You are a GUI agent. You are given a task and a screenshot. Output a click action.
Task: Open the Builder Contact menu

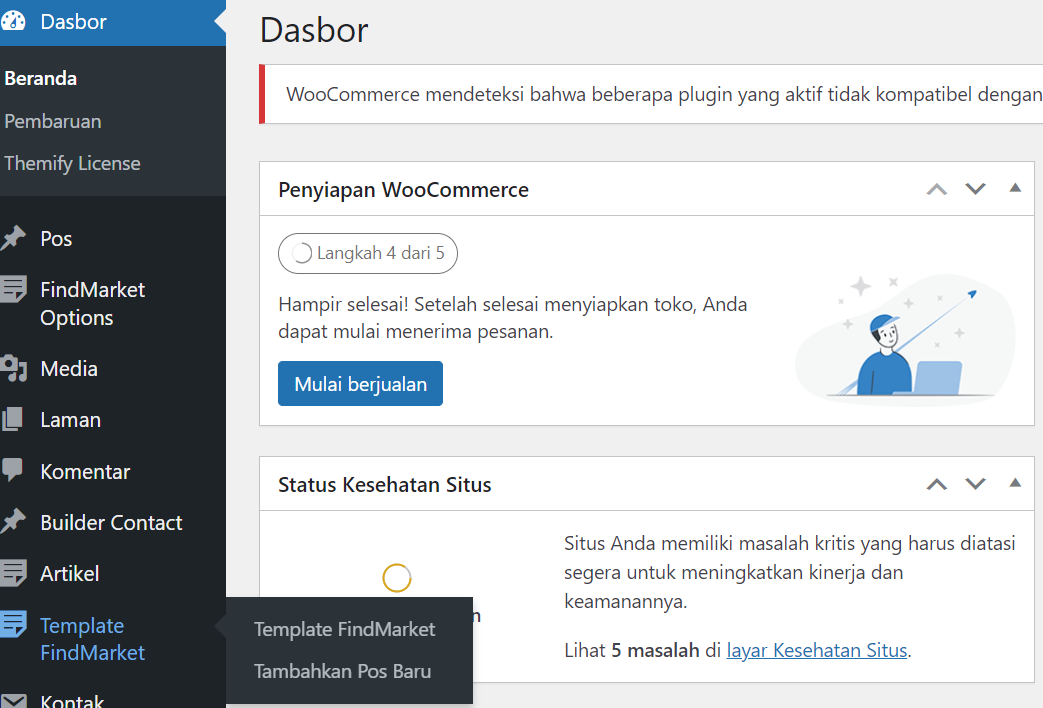113,522
